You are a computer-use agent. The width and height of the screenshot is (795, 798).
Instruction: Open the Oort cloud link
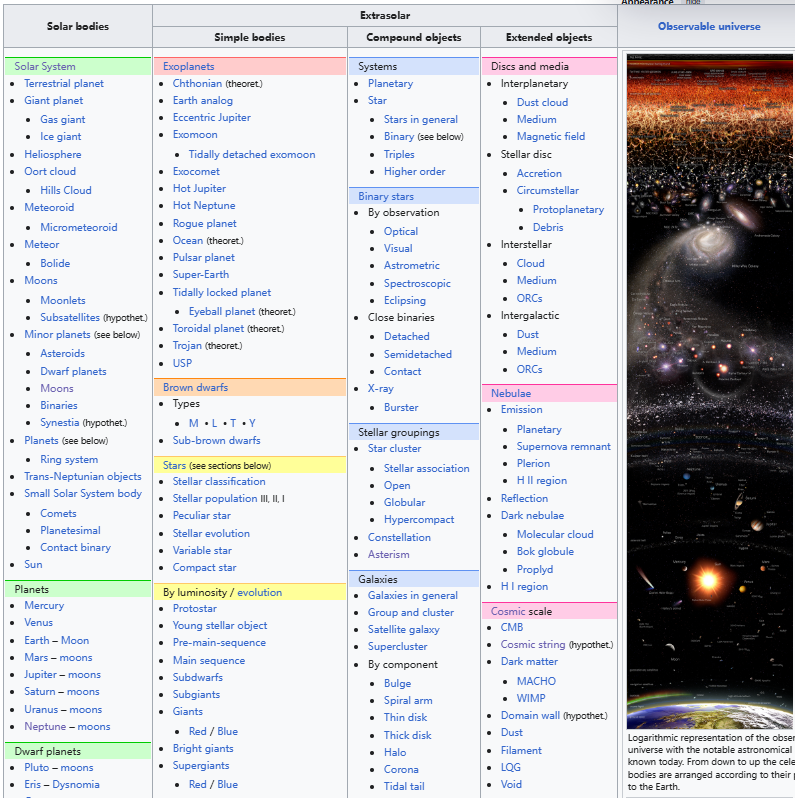click(50, 171)
